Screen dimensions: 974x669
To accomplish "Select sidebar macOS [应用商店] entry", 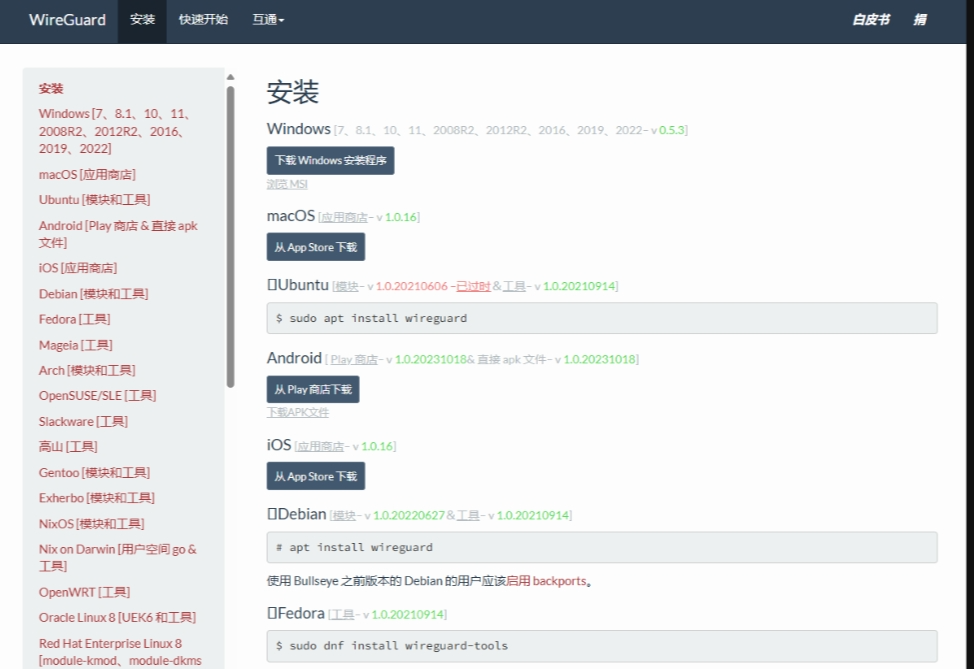I will click(87, 175).
